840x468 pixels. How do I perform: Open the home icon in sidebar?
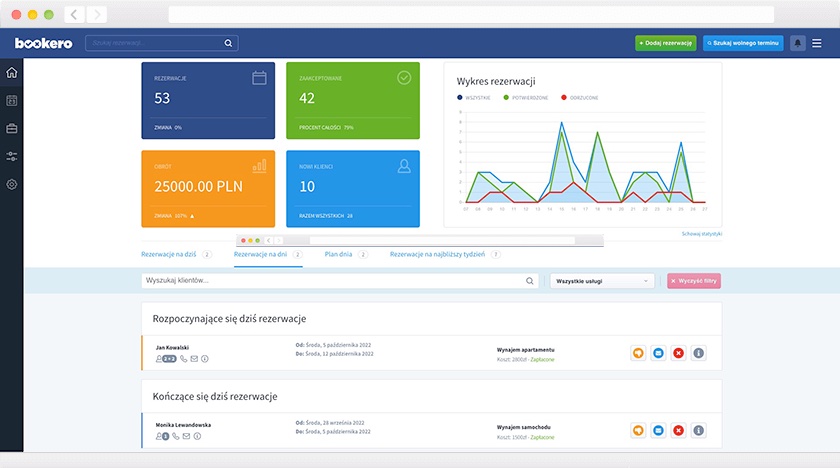click(12, 73)
